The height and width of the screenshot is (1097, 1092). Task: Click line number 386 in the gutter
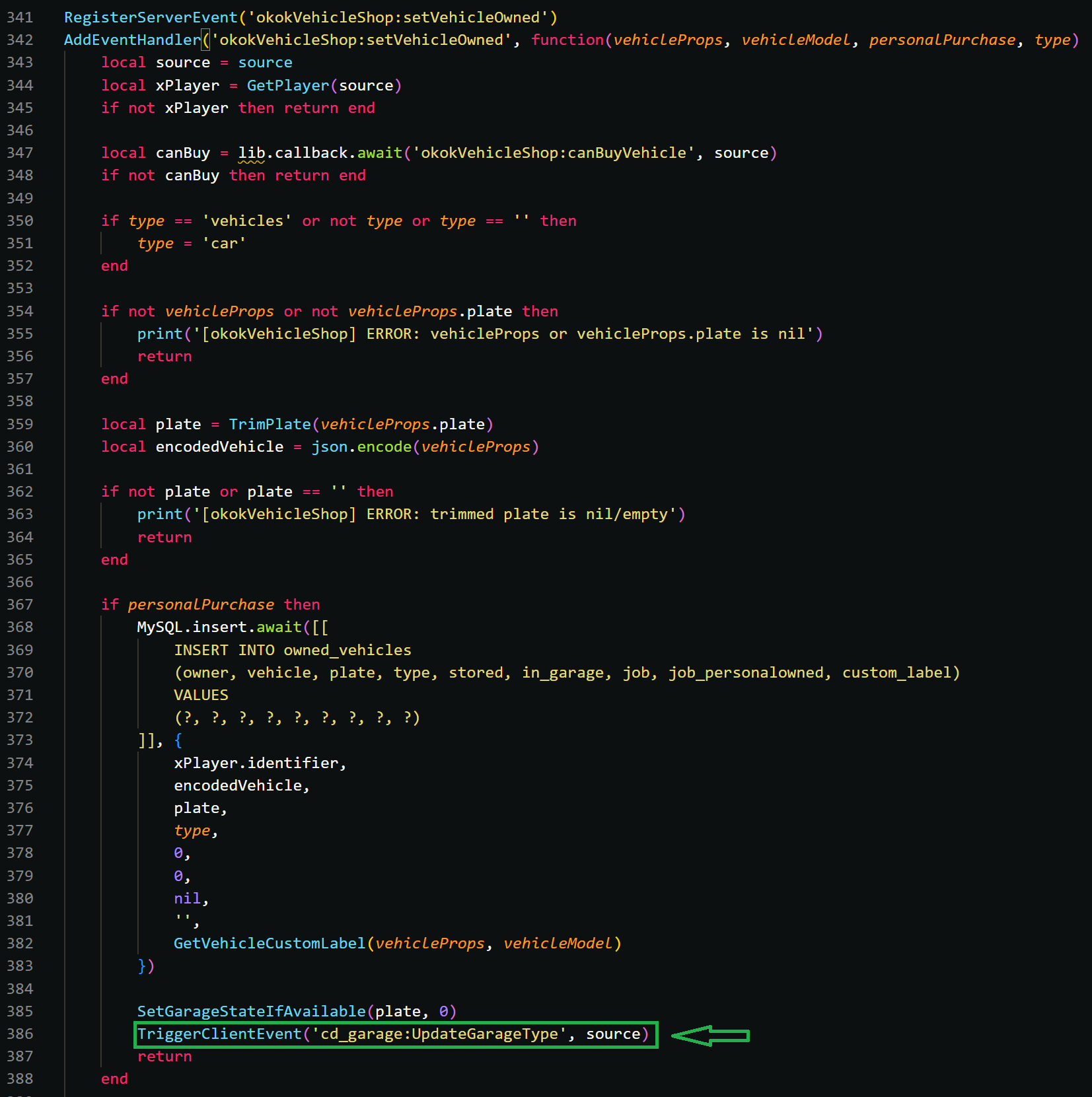coord(20,1034)
